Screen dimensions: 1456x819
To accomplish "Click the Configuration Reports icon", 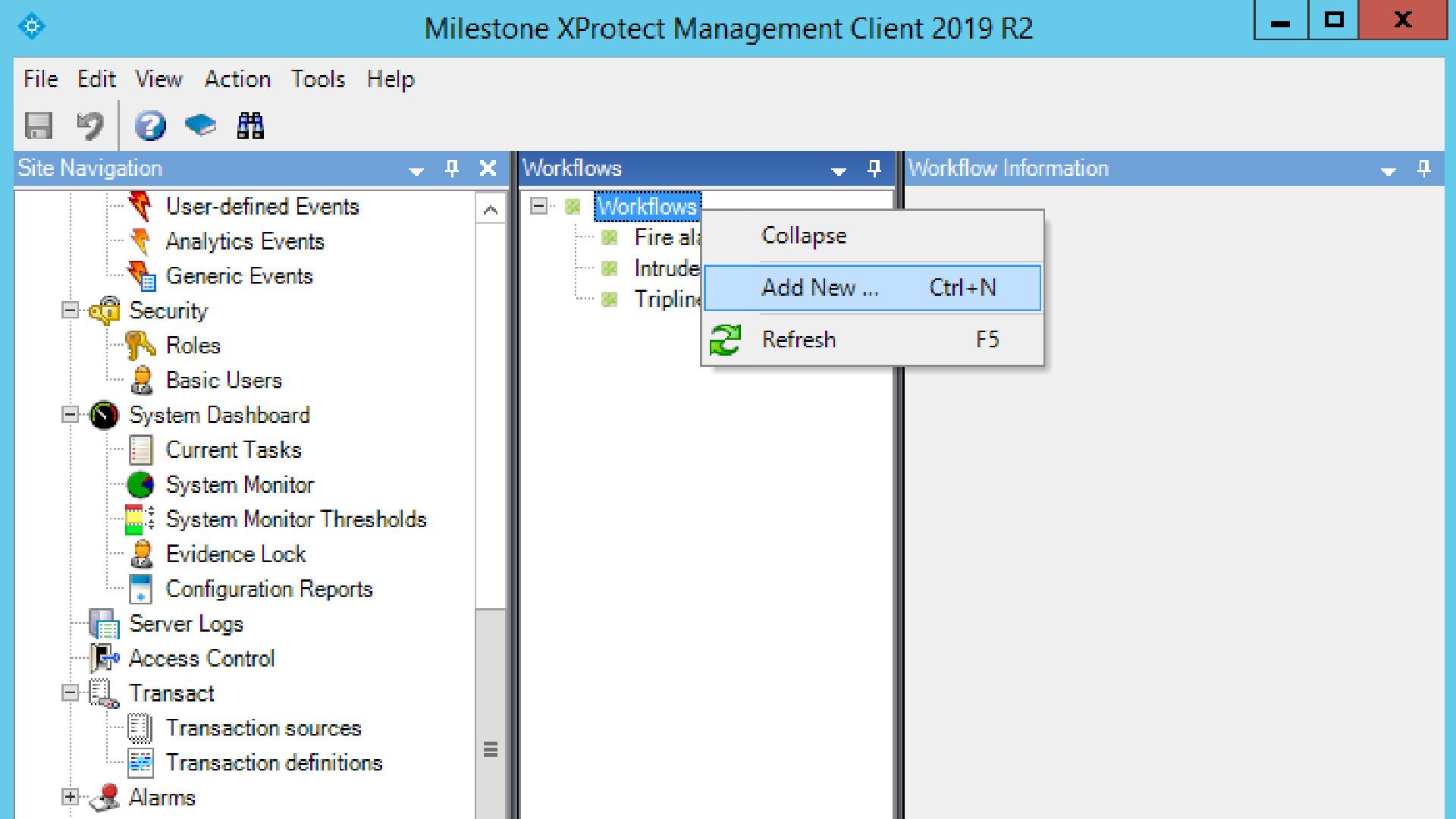I will coord(141,589).
